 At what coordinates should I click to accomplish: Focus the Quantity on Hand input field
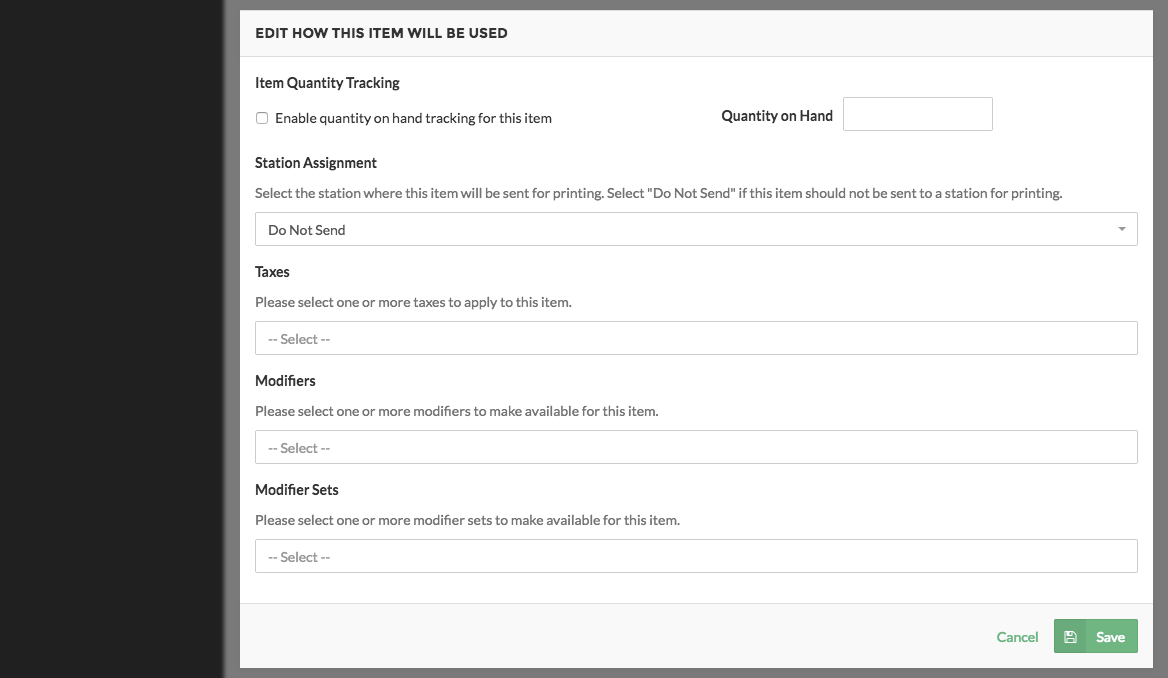918,114
